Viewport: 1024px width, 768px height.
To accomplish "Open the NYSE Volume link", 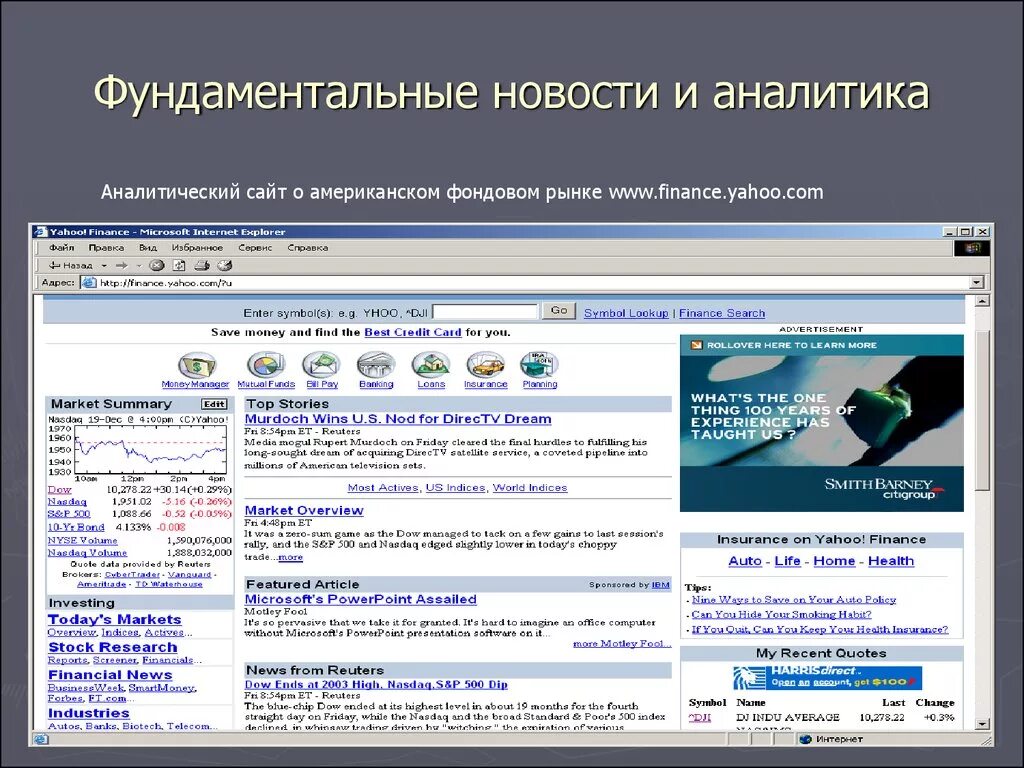I will point(82,541).
